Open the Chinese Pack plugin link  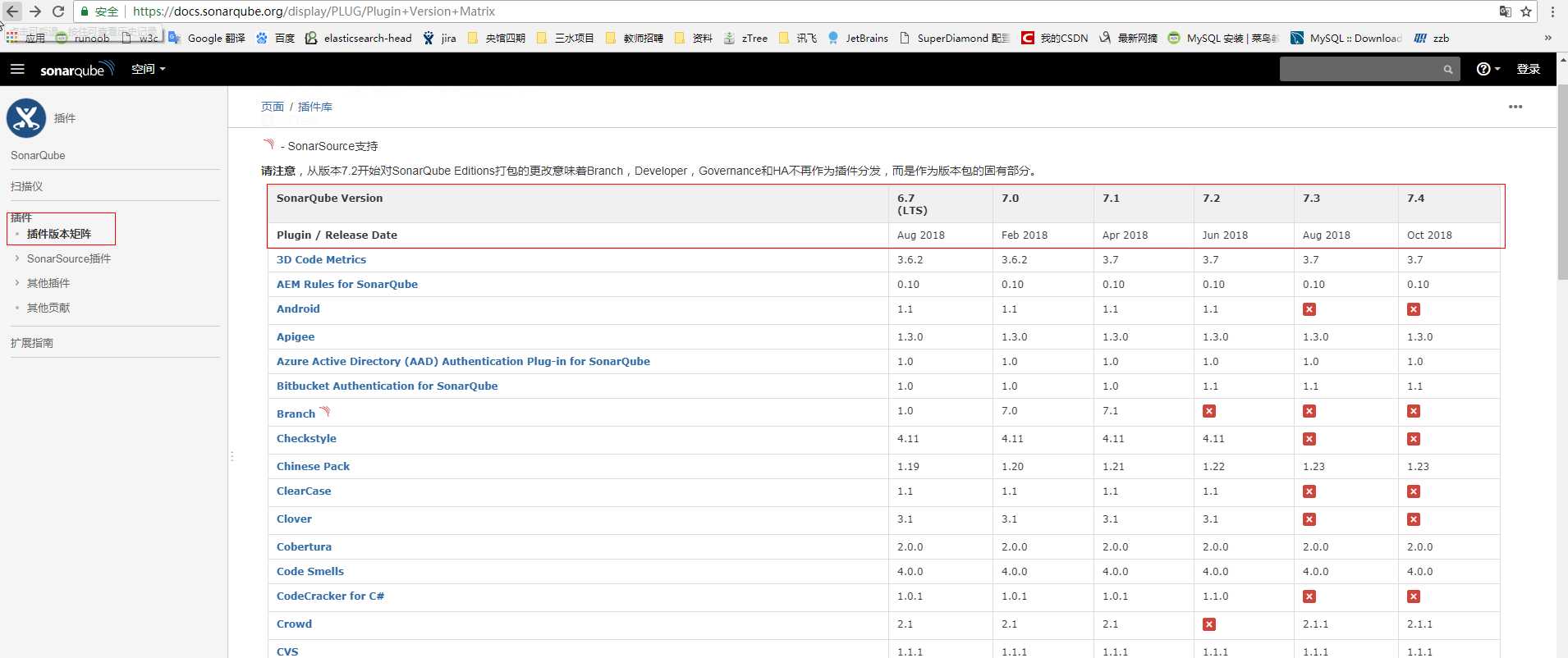pyautogui.click(x=313, y=466)
